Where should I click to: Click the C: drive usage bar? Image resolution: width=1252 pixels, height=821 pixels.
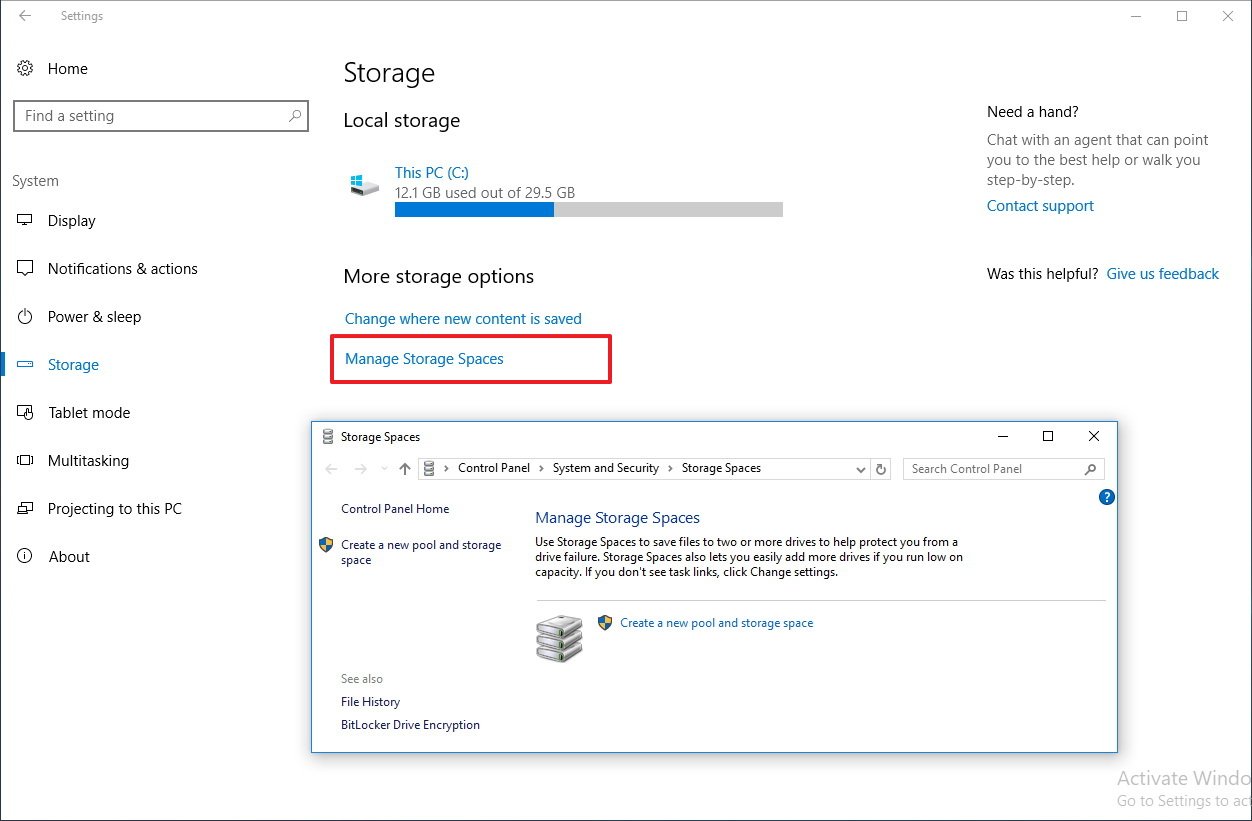tap(588, 210)
